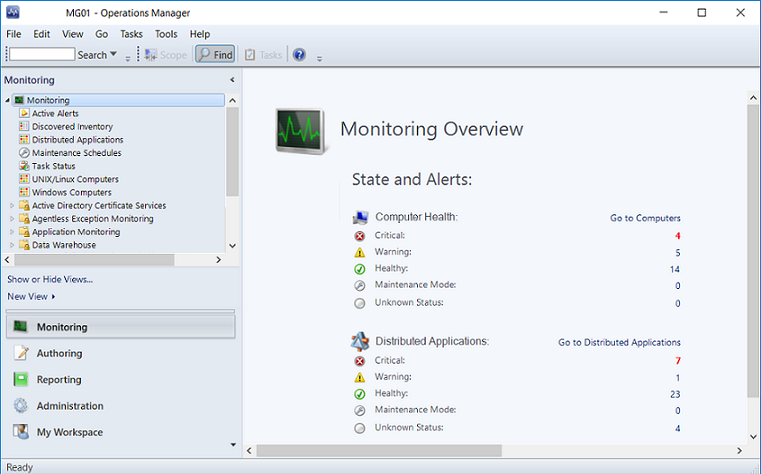The width and height of the screenshot is (761, 474).
Task: Click the Operations Manager app icon in title bar
Action: (x=13, y=12)
